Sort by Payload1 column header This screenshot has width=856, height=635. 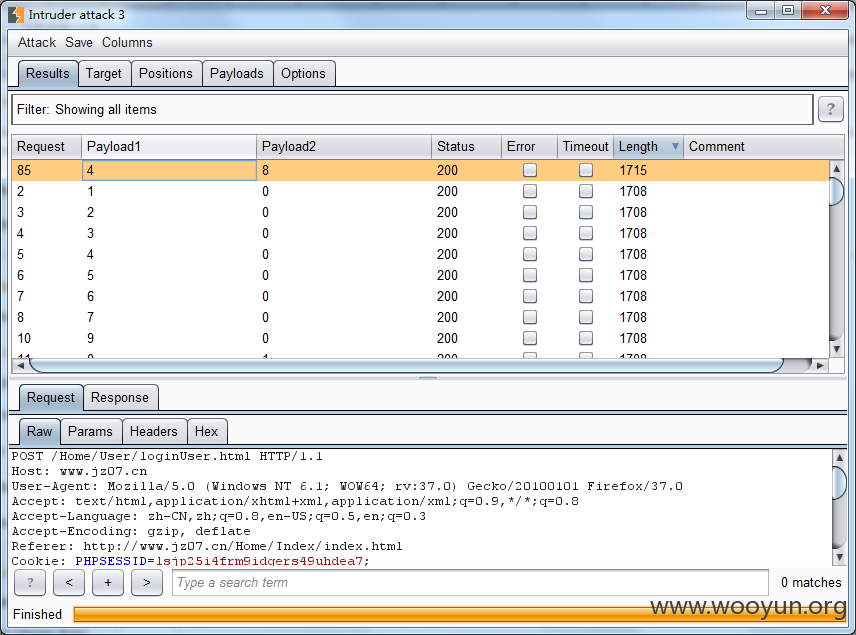tap(169, 146)
